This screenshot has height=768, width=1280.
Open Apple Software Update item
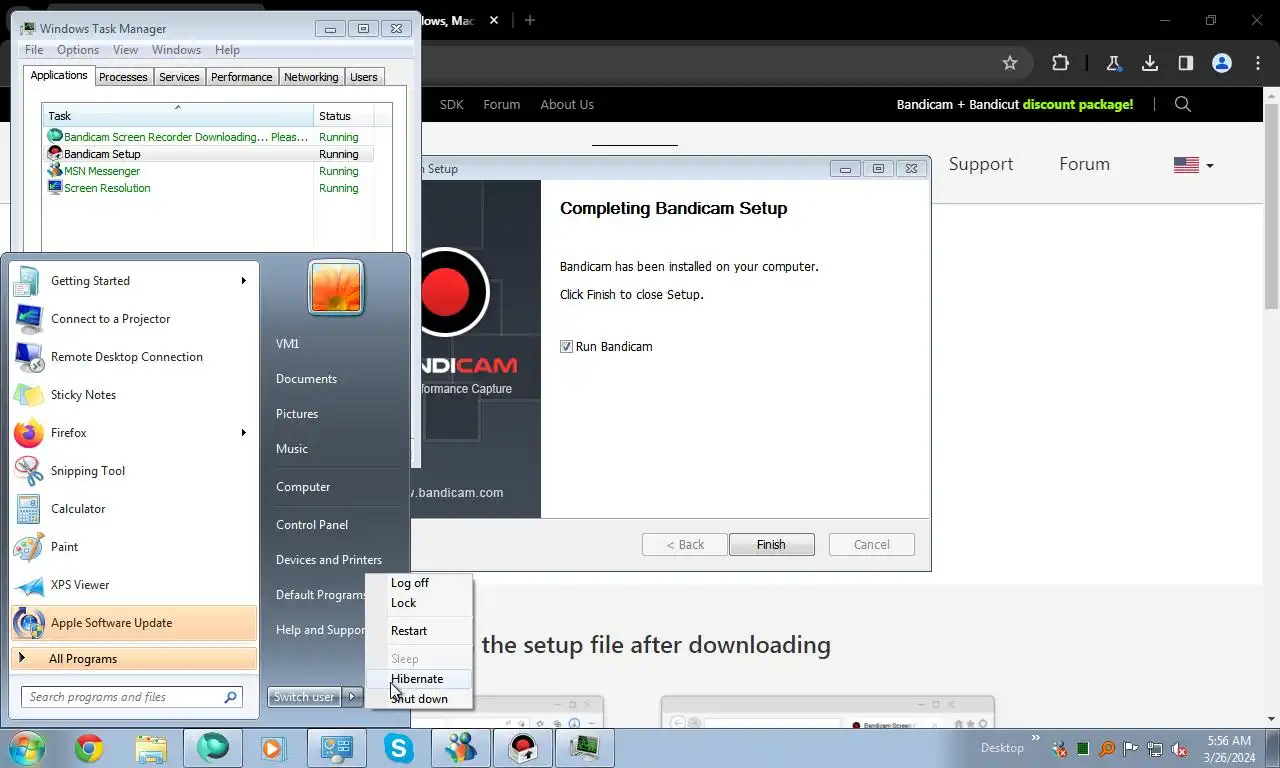[134, 623]
